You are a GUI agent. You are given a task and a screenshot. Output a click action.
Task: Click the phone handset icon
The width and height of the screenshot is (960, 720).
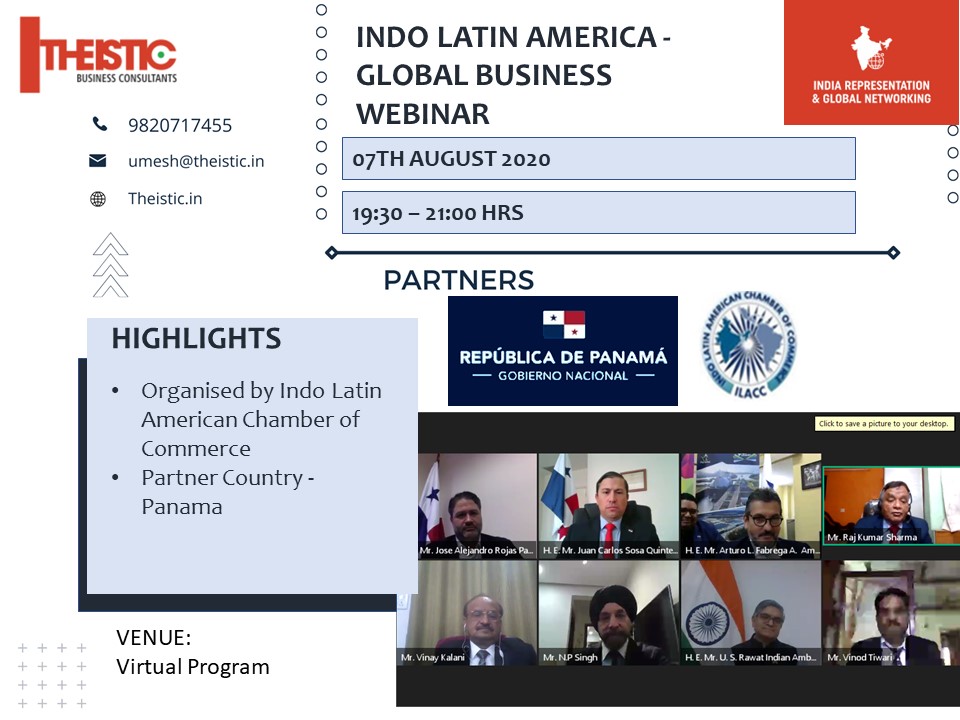click(x=99, y=125)
